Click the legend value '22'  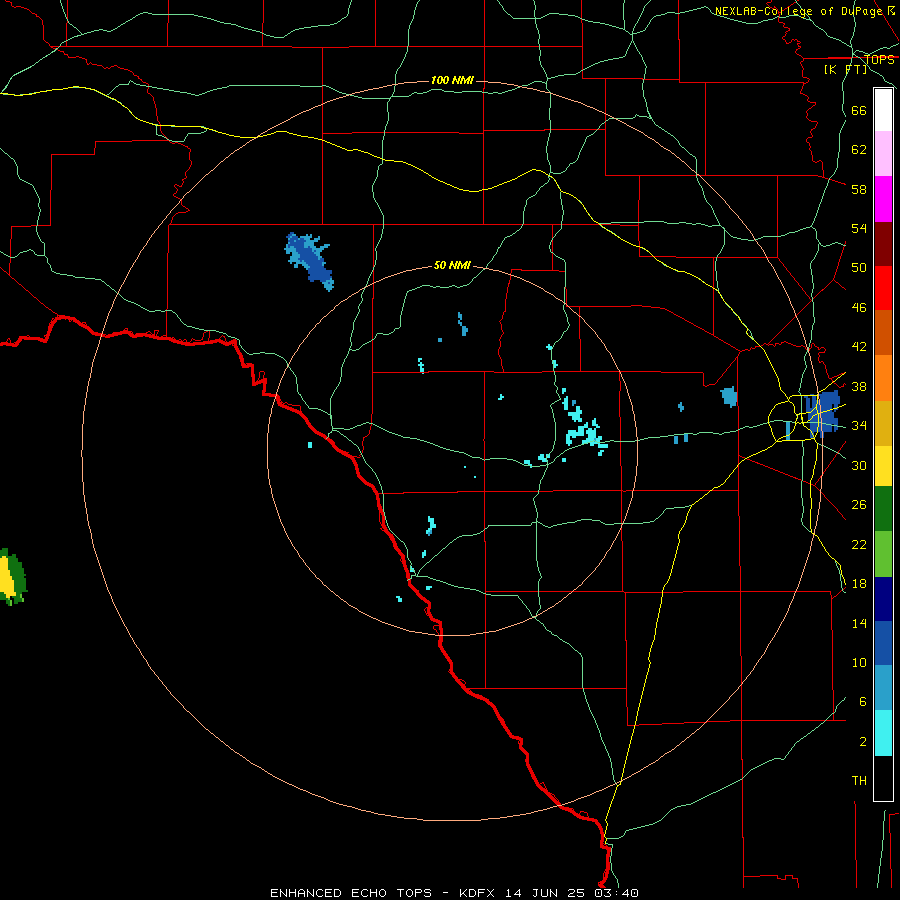pyautogui.click(x=859, y=545)
